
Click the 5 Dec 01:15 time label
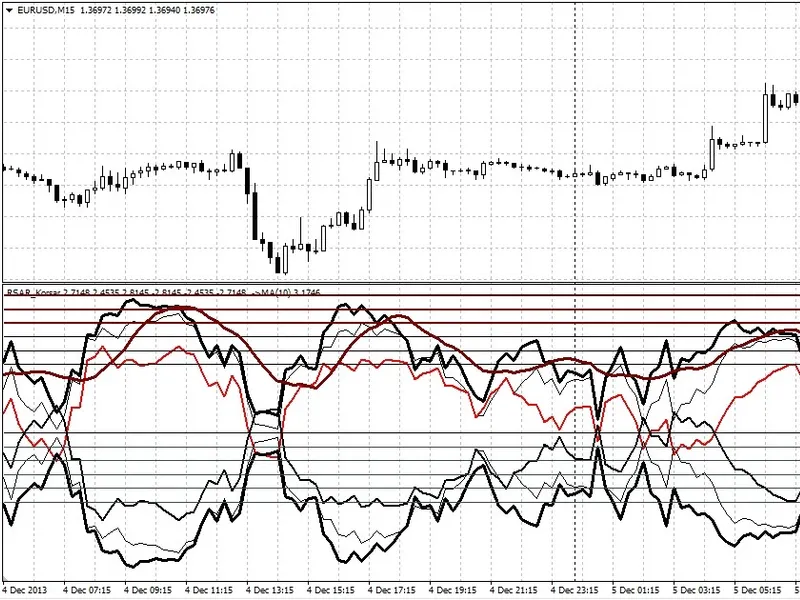636,590
